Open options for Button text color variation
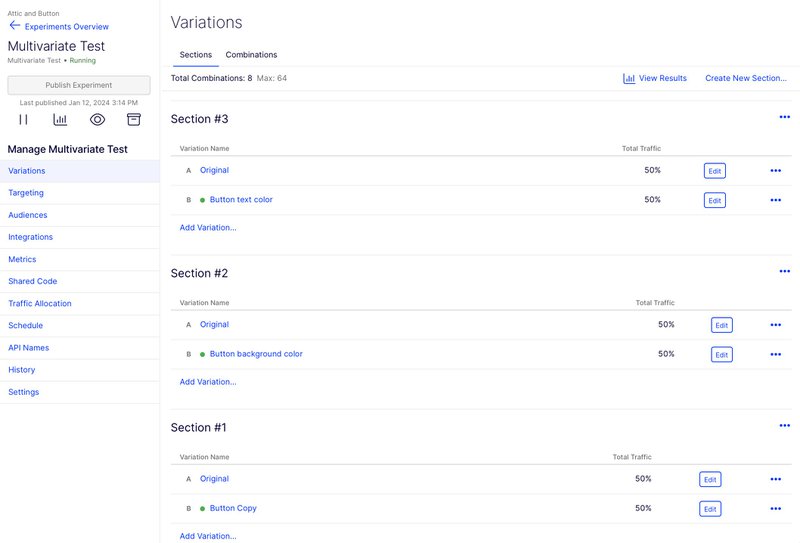Image resolution: width=800 pixels, height=543 pixels. 775,200
